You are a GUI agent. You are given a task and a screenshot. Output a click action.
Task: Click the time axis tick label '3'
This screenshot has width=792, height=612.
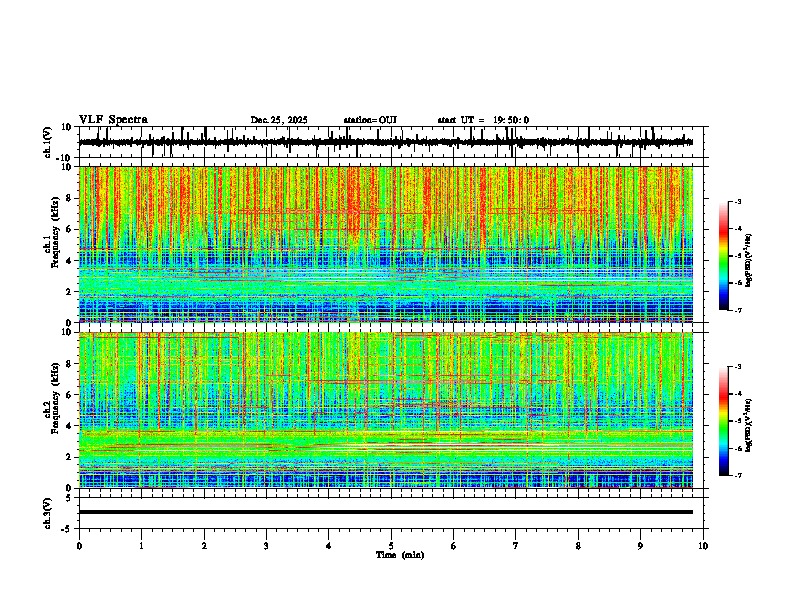point(266,546)
